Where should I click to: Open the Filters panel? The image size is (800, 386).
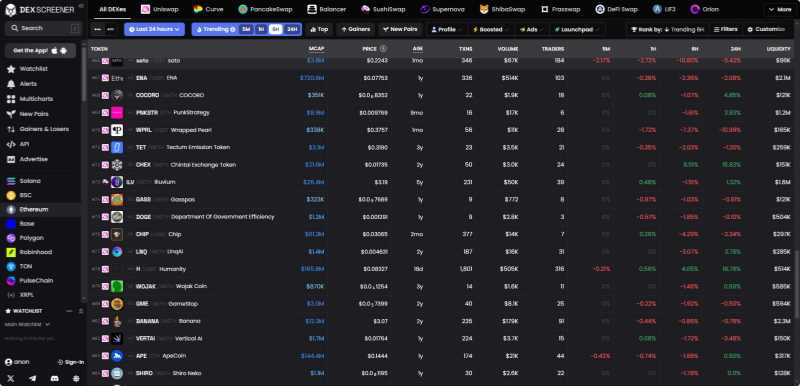click(x=726, y=30)
